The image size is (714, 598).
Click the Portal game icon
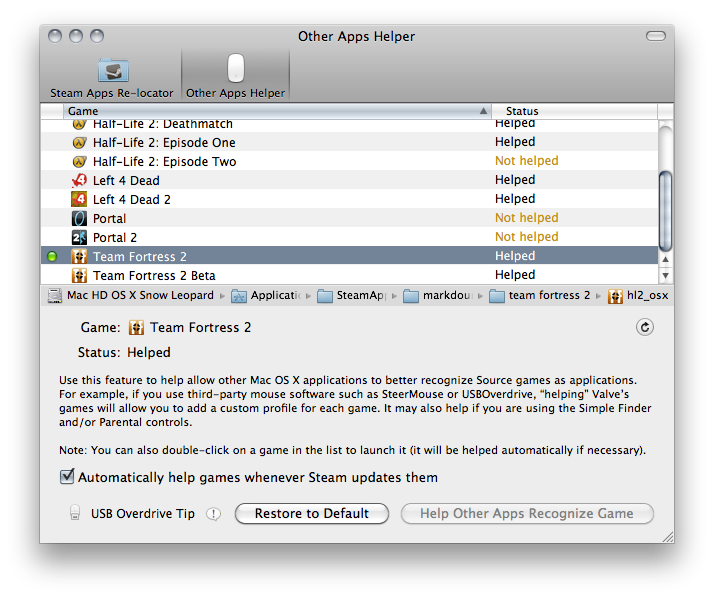(79, 219)
